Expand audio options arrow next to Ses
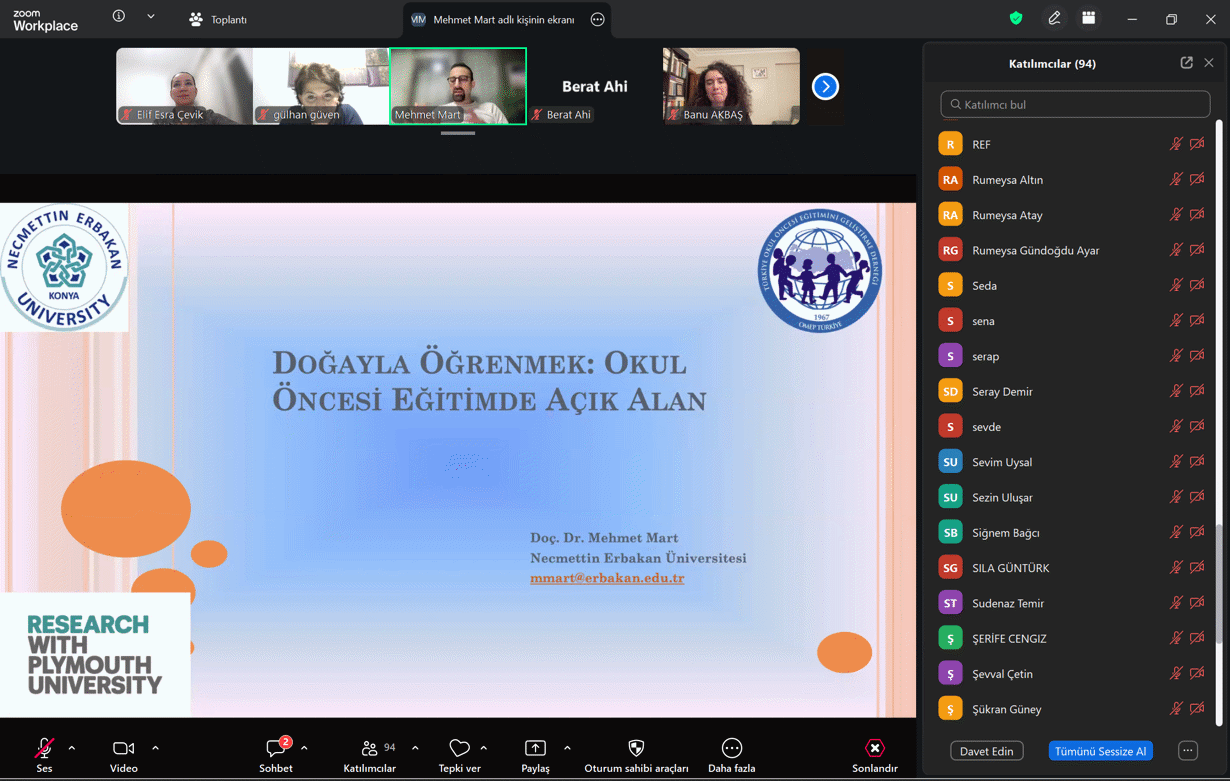Viewport: 1230px width, 781px height. (72, 748)
